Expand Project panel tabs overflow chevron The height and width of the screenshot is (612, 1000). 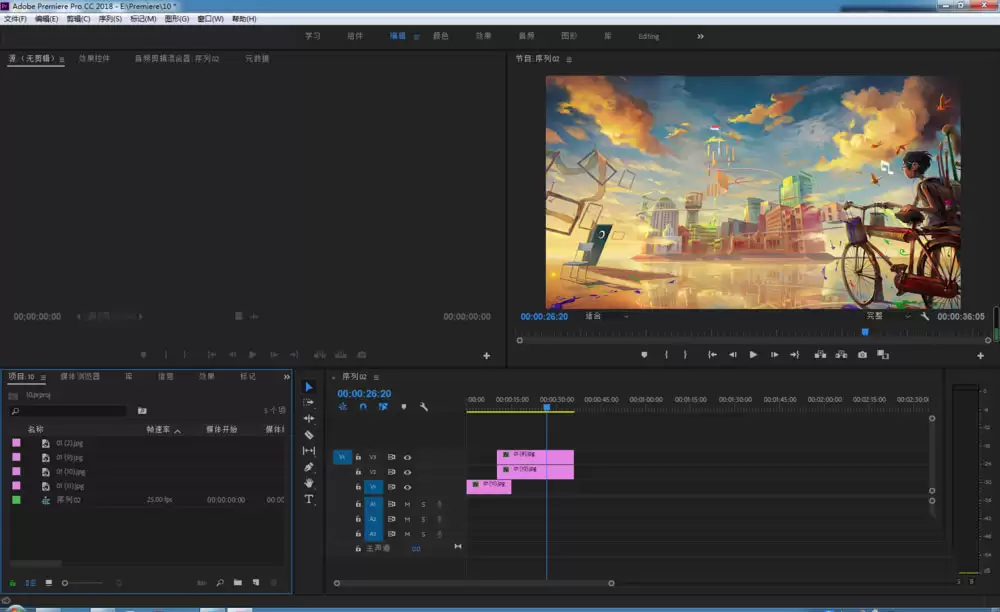(x=286, y=377)
